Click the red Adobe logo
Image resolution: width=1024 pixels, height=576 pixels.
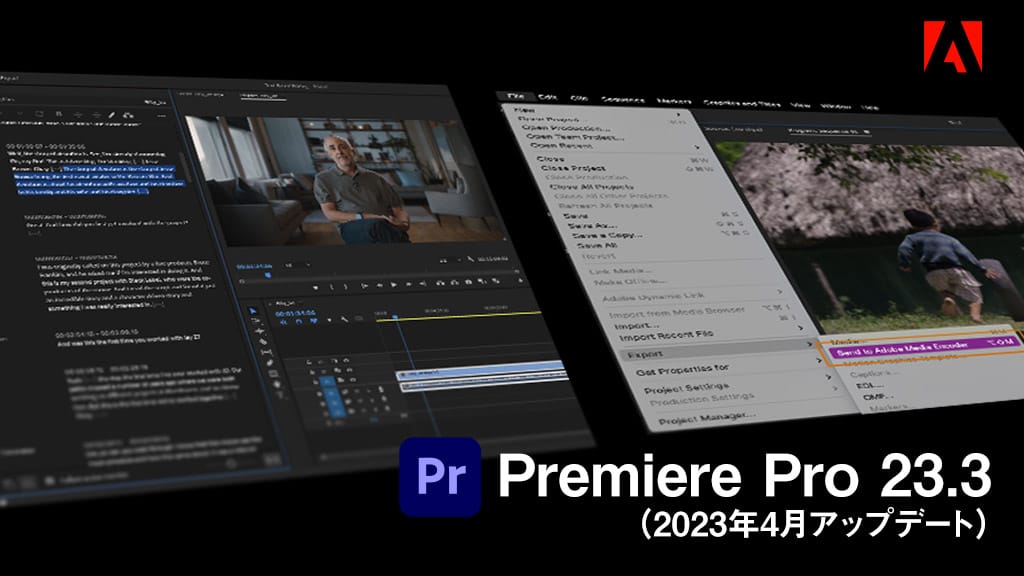coord(952,44)
